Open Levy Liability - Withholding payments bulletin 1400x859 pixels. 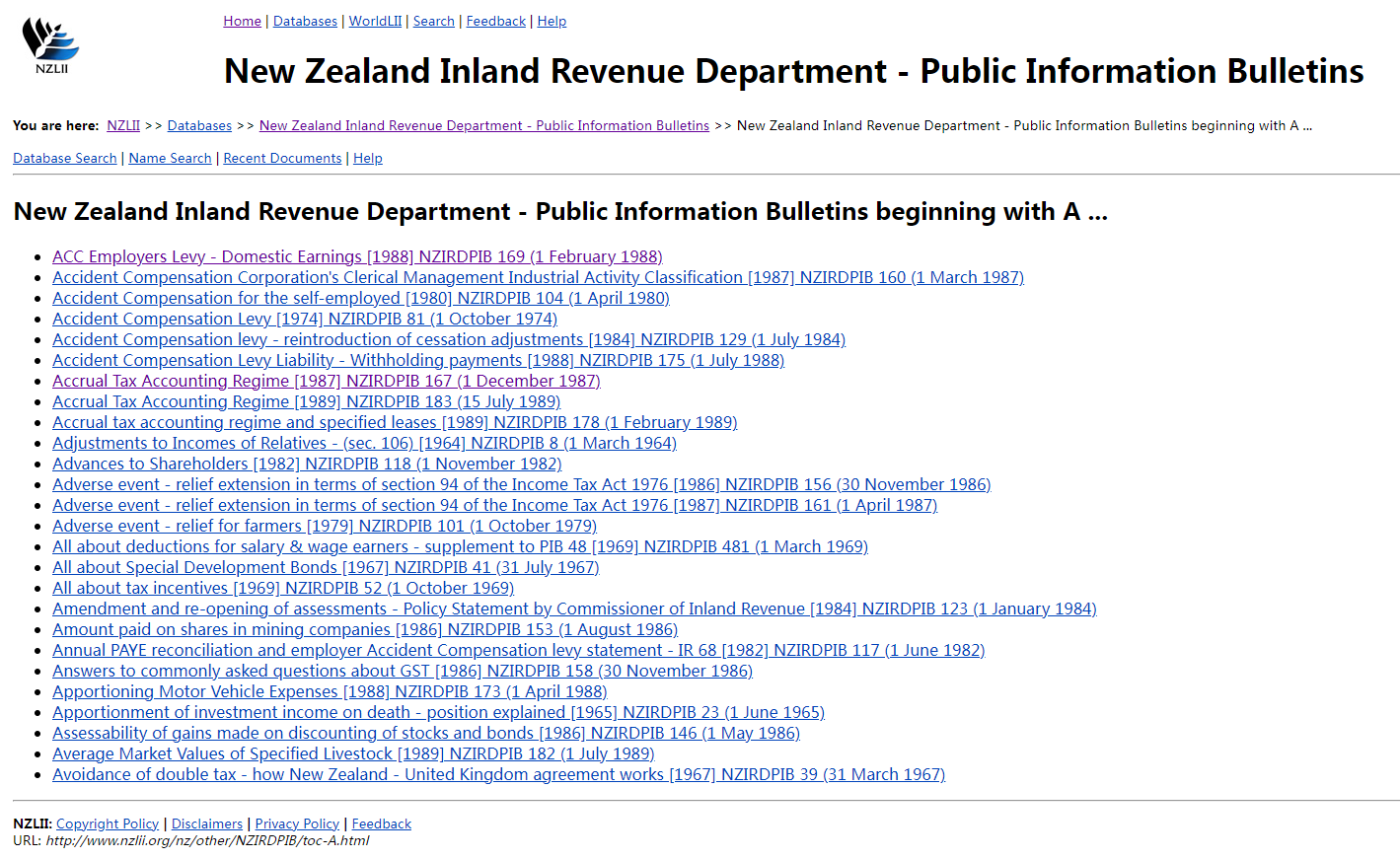[x=418, y=360]
